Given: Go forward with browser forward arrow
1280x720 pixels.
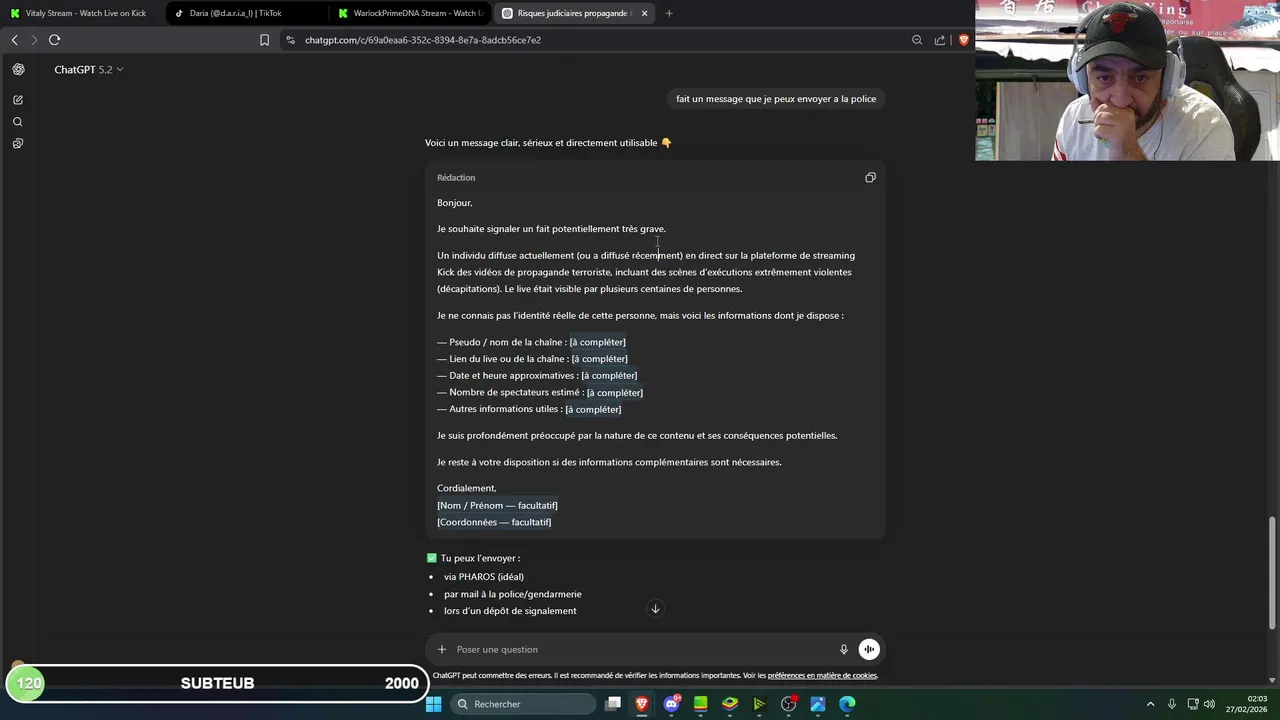Looking at the screenshot, I should (x=34, y=40).
